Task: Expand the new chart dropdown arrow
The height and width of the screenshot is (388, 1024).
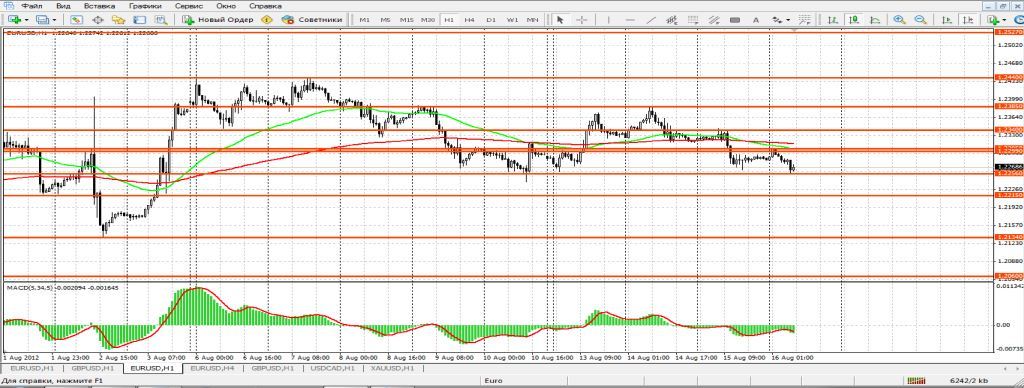Action: (27, 20)
